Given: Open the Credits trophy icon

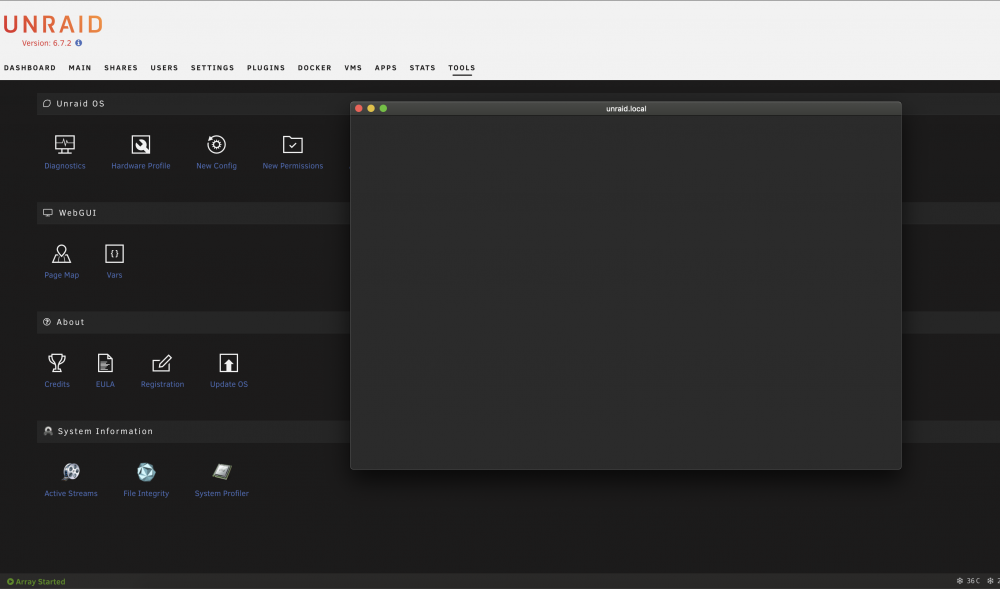Looking at the screenshot, I should tap(57, 363).
